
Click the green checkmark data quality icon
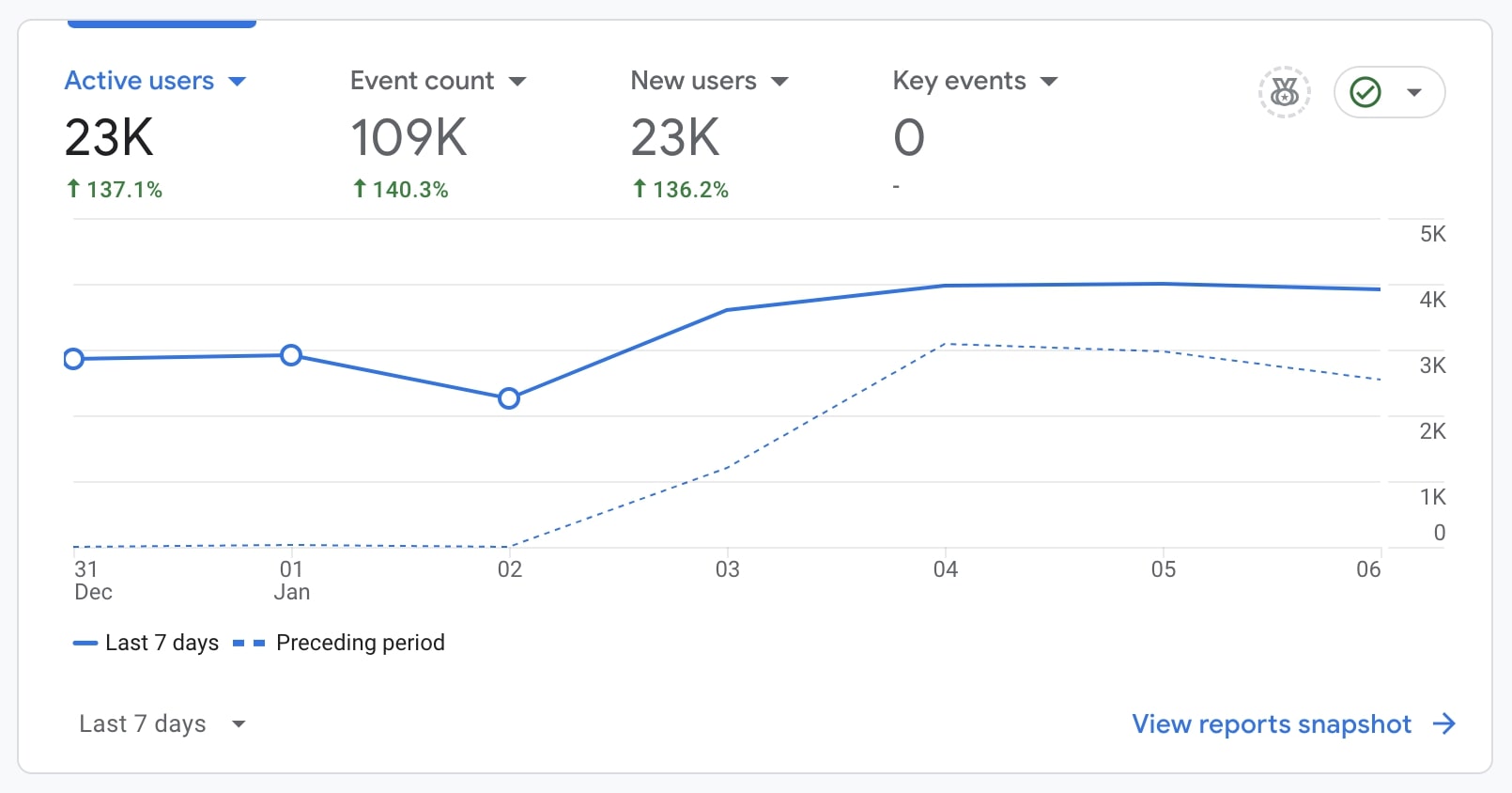1365,92
